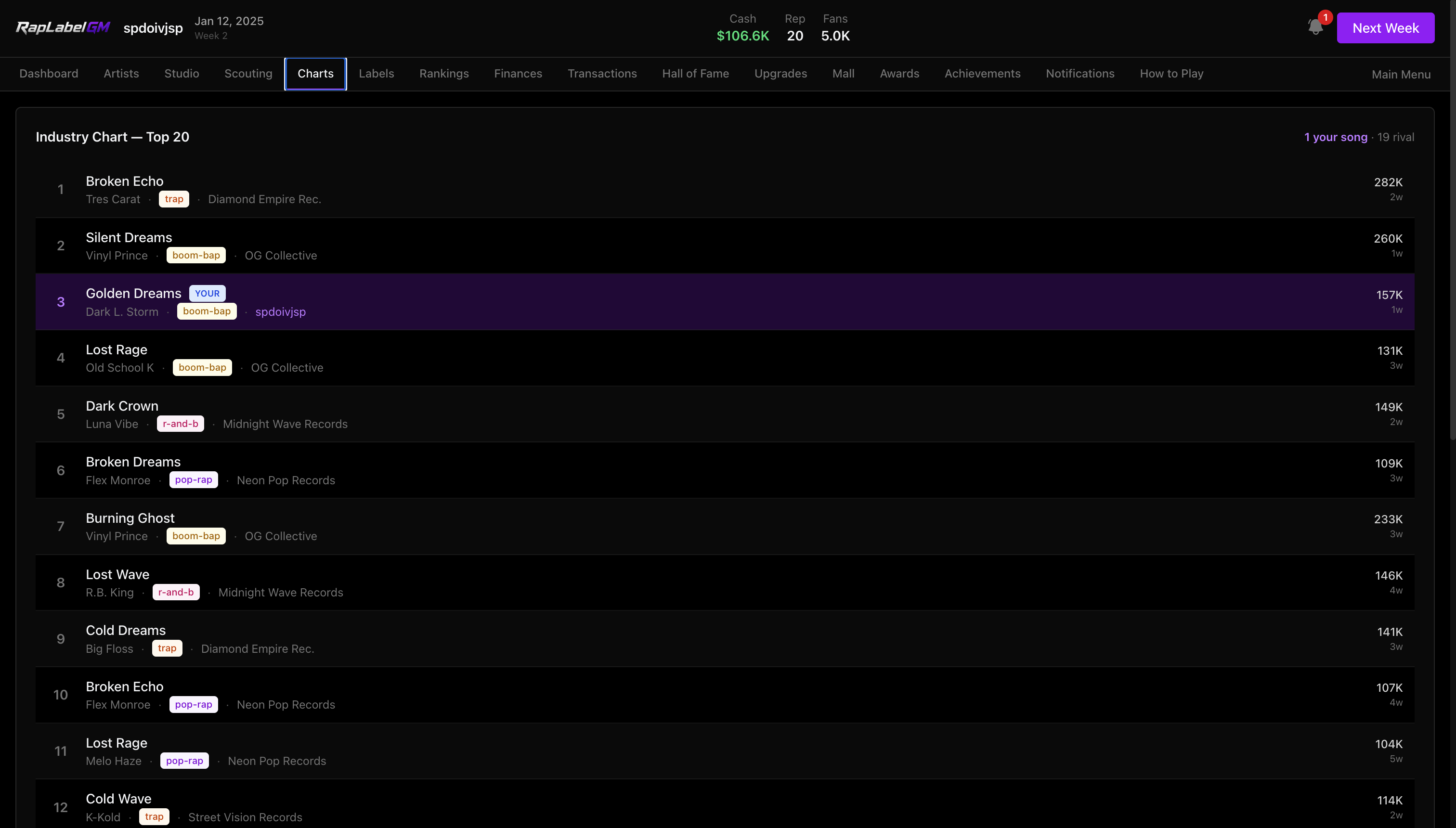
Task: Open the Labels tab
Action: pos(377,73)
